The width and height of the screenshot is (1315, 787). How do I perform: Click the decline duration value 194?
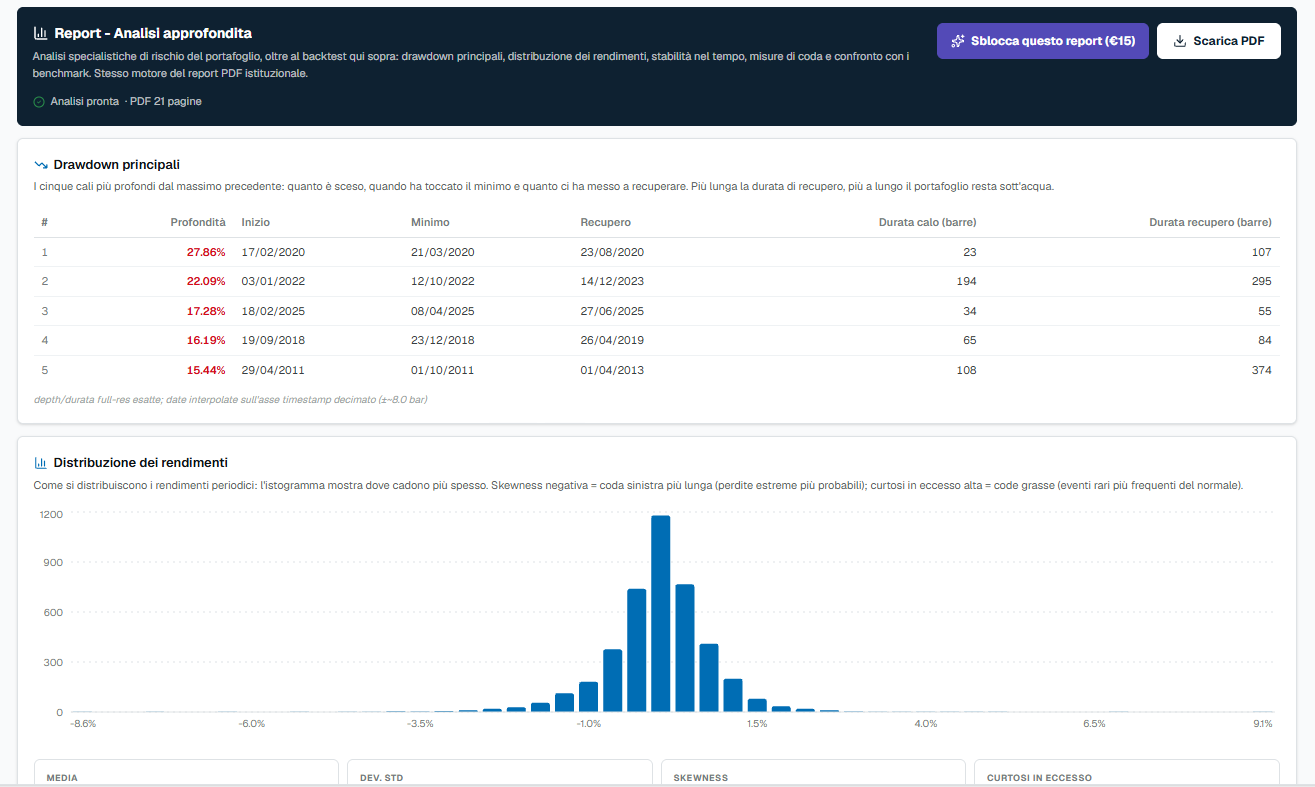(966, 282)
